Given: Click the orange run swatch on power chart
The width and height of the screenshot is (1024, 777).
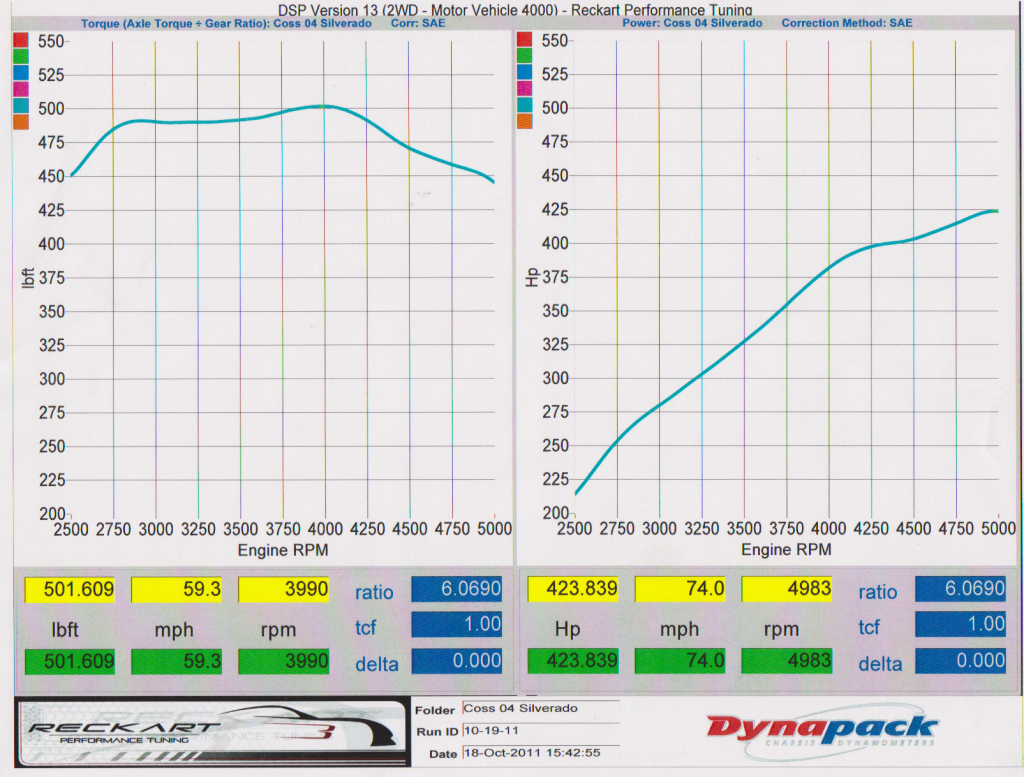Looking at the screenshot, I should pyautogui.click(x=524, y=120).
